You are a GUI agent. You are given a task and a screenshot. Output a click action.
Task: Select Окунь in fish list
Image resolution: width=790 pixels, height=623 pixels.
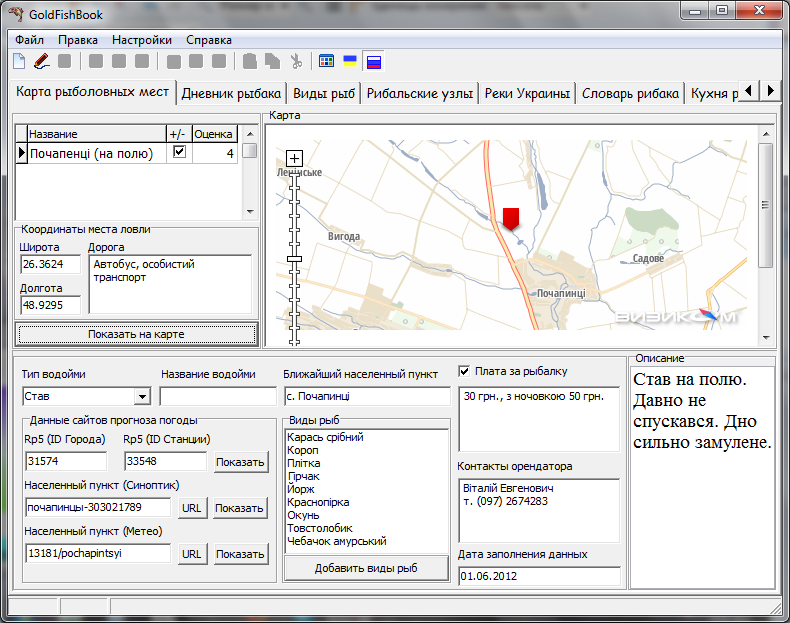pos(303,515)
